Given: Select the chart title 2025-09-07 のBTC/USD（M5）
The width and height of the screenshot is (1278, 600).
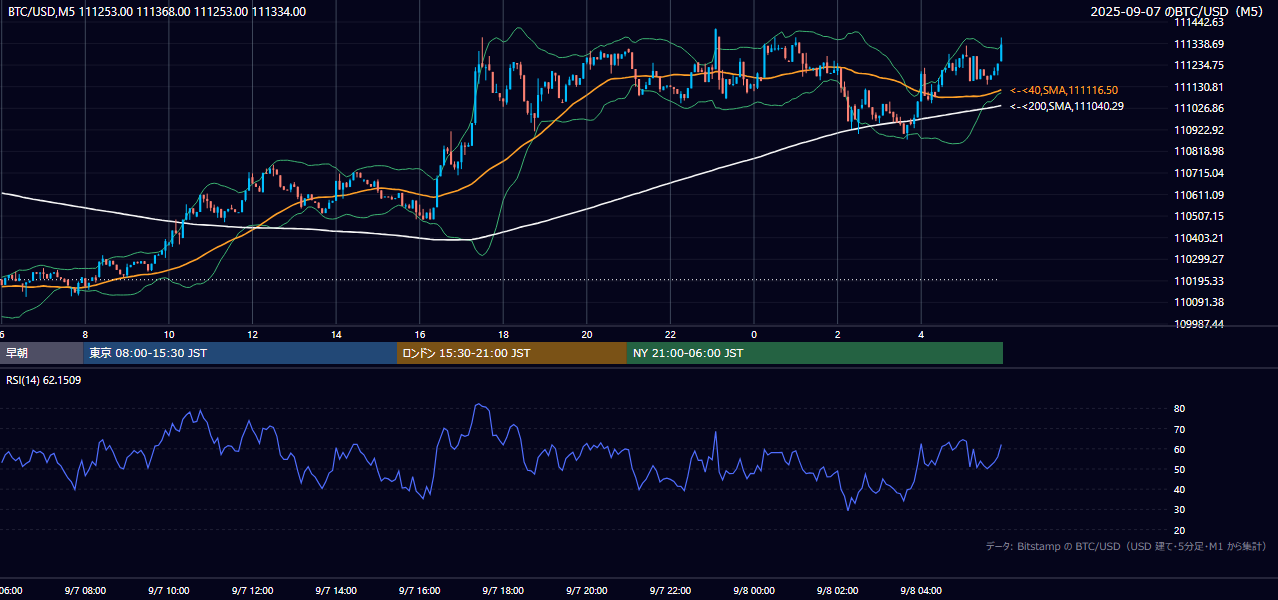Looking at the screenshot, I should 1178,12.
